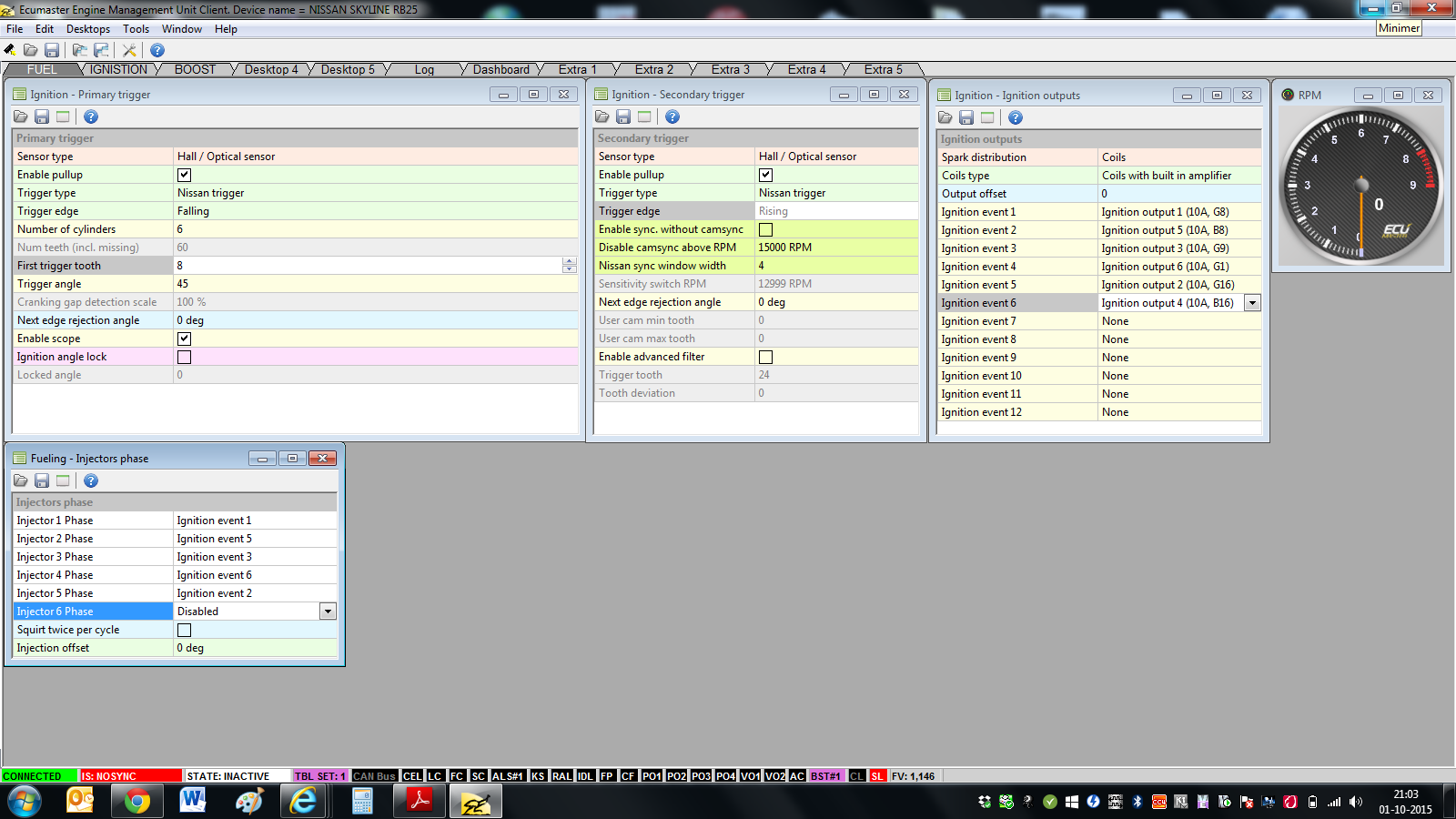Click the make permanent icon in main toolbar
Screen dimensions: 1456x819
[10, 50]
